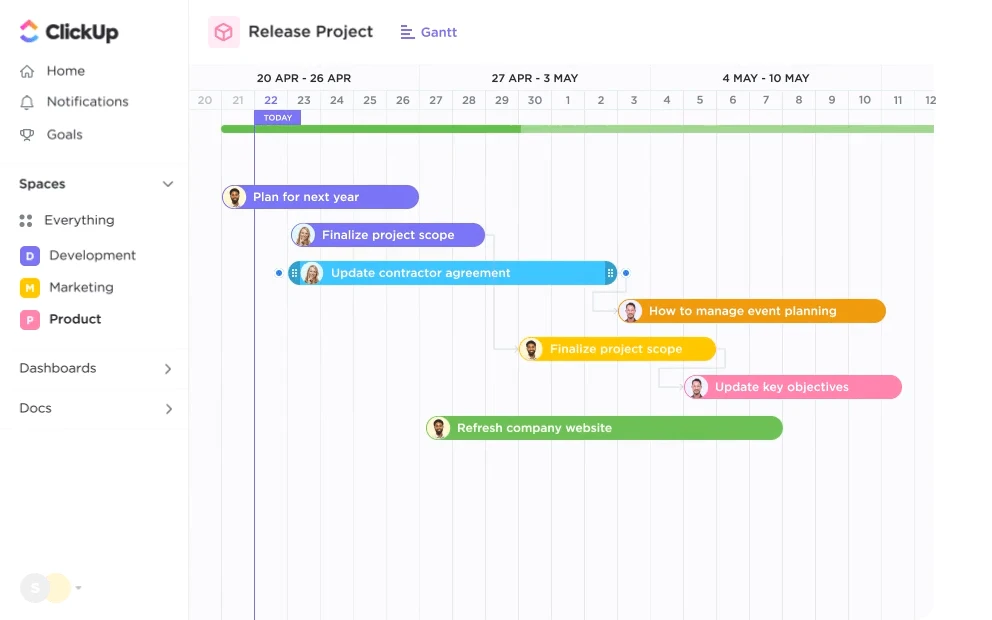Screen dimensions: 992x620
Task: Click the TODAY marker on the timeline
Action: point(277,117)
